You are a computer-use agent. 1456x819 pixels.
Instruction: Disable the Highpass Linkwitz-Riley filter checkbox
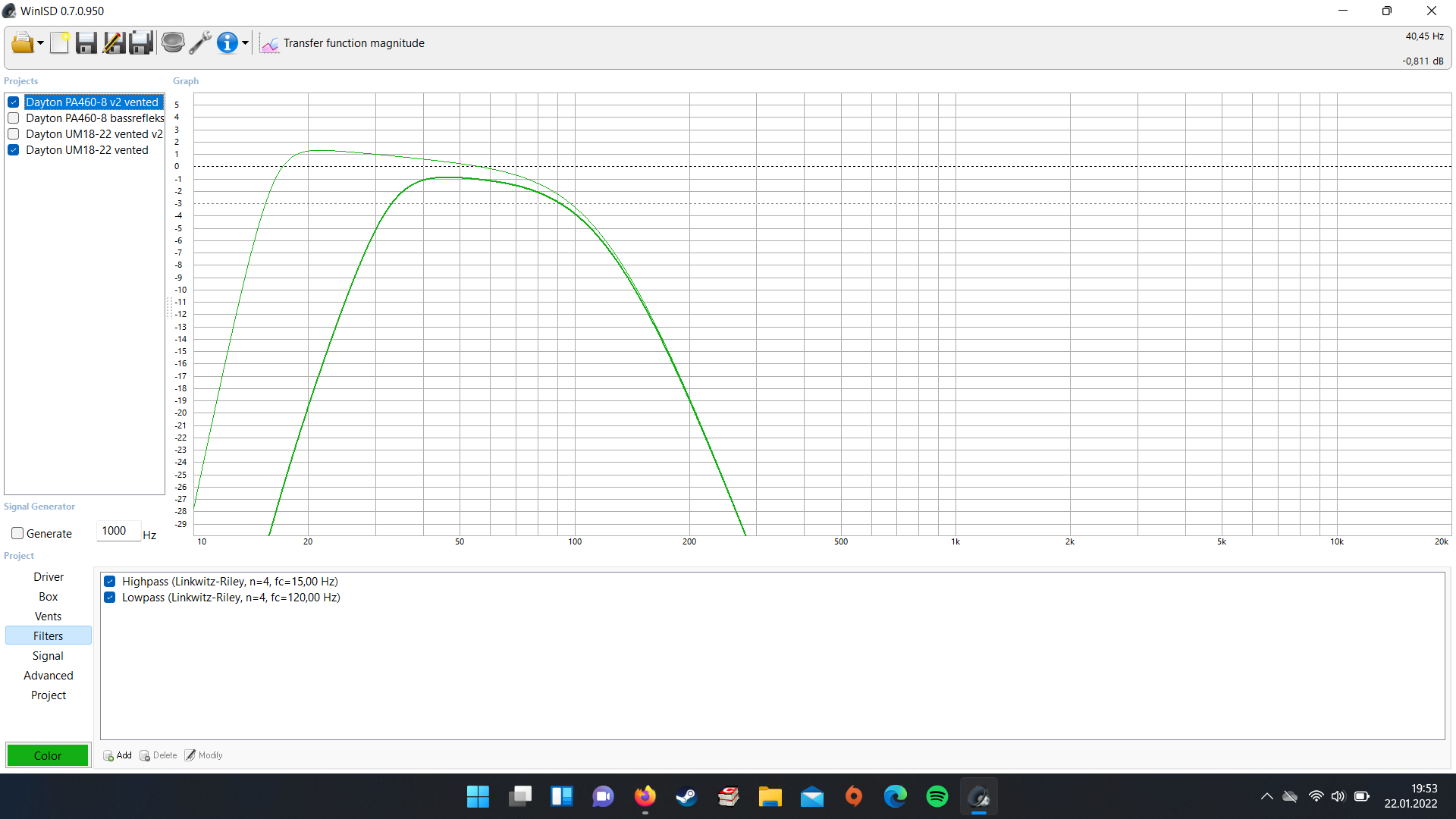(x=110, y=582)
